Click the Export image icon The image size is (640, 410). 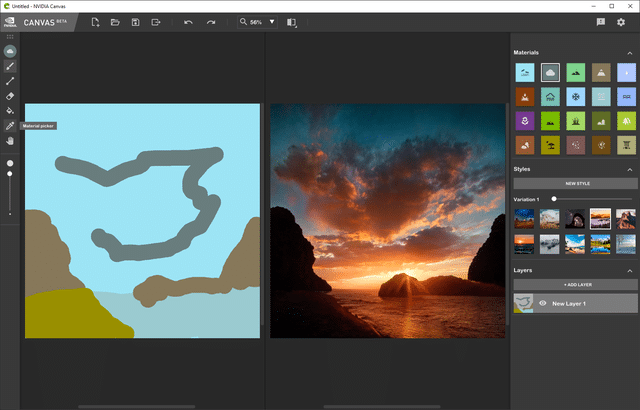click(156, 22)
